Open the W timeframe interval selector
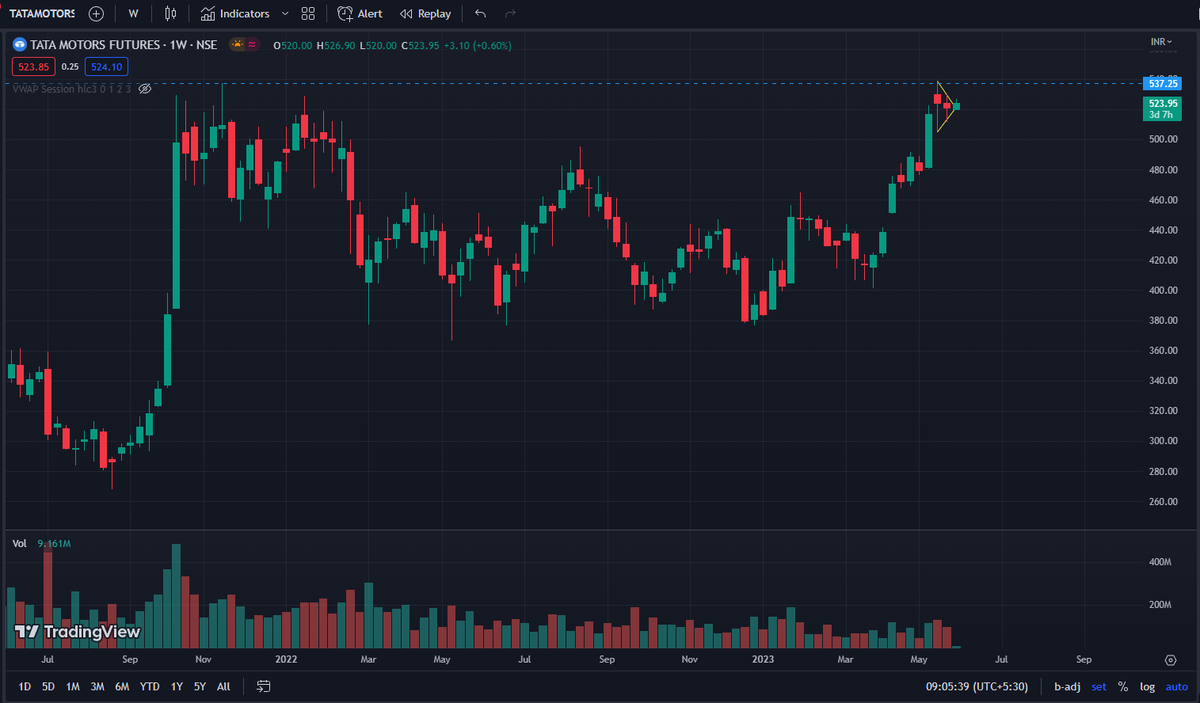The height and width of the screenshot is (703, 1200). [133, 14]
